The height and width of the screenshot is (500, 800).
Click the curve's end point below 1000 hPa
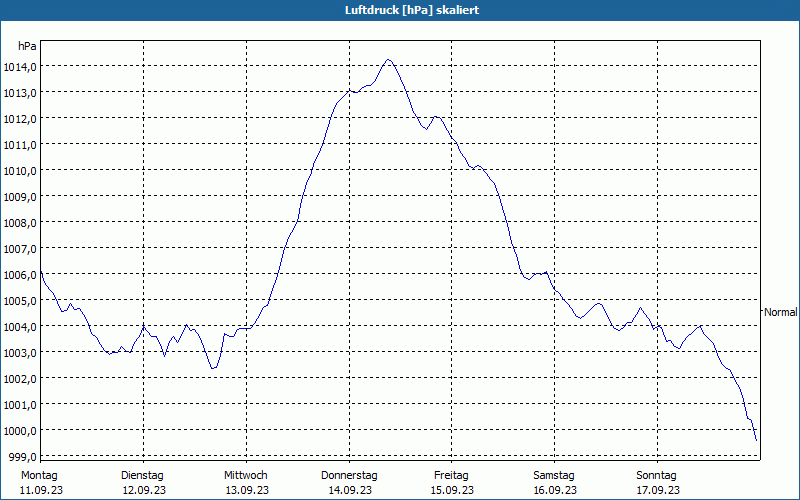click(x=756, y=440)
